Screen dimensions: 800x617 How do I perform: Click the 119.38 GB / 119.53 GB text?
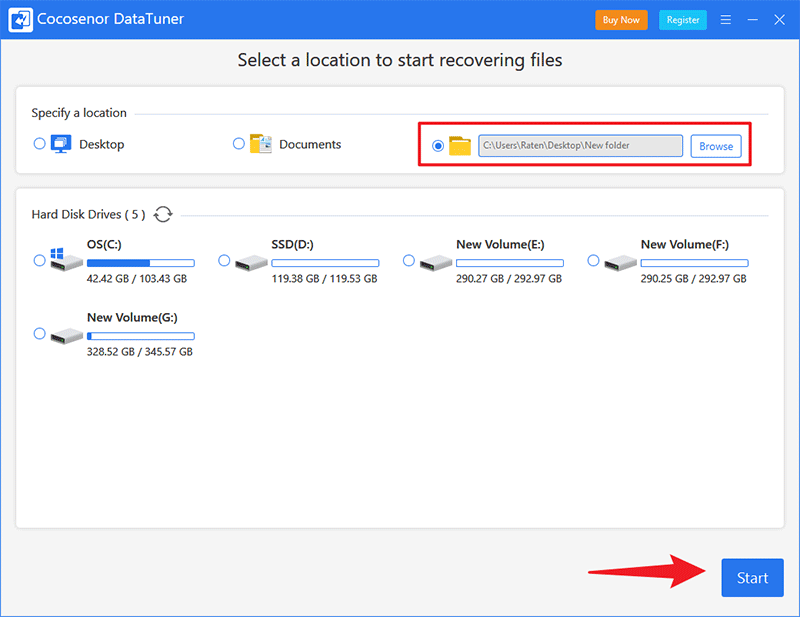[x=324, y=279]
